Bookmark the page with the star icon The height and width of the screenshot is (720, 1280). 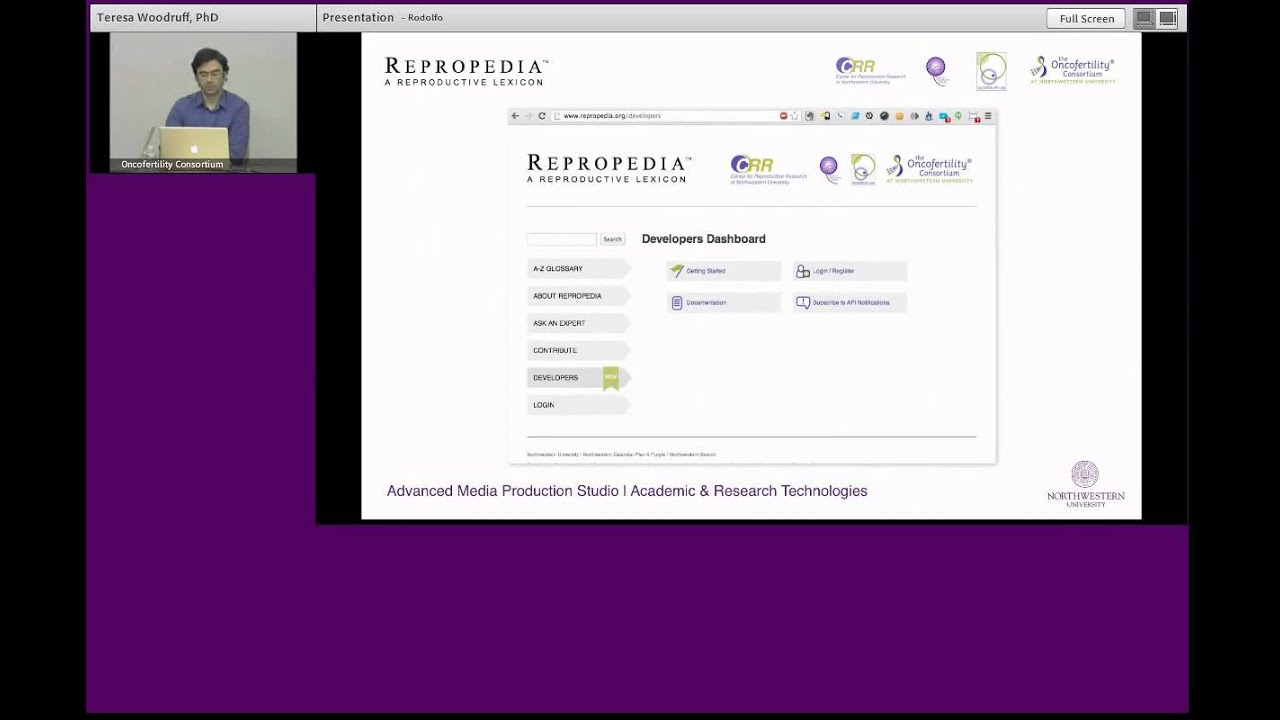coord(794,116)
